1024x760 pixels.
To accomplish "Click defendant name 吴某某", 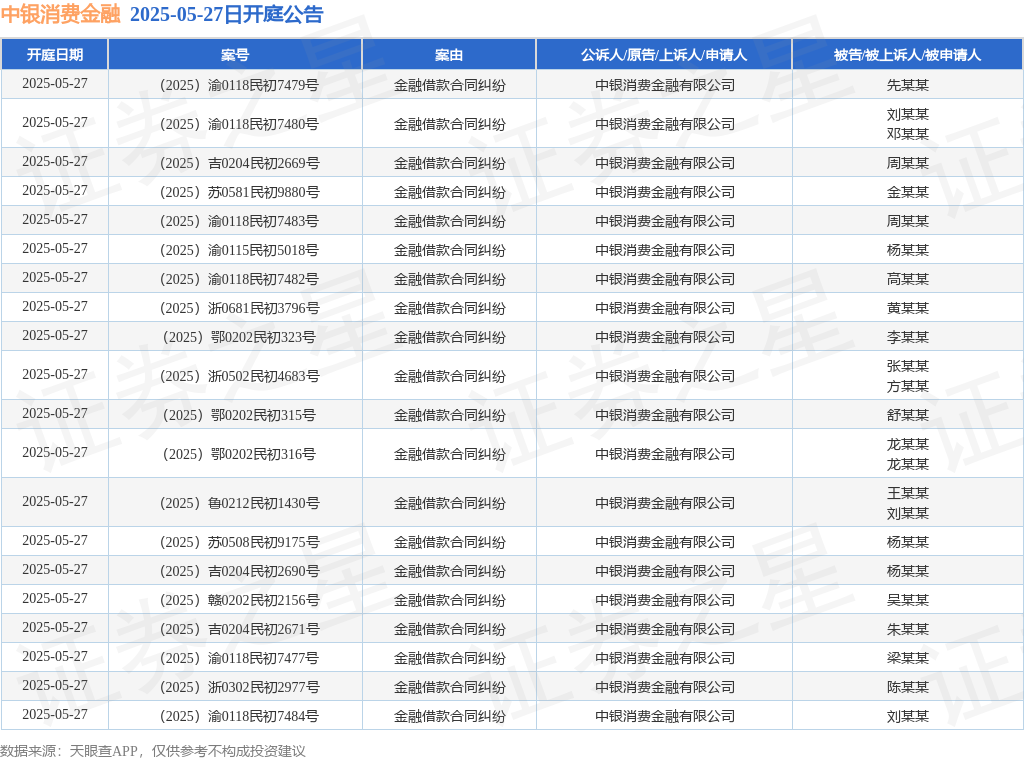I will point(908,600).
